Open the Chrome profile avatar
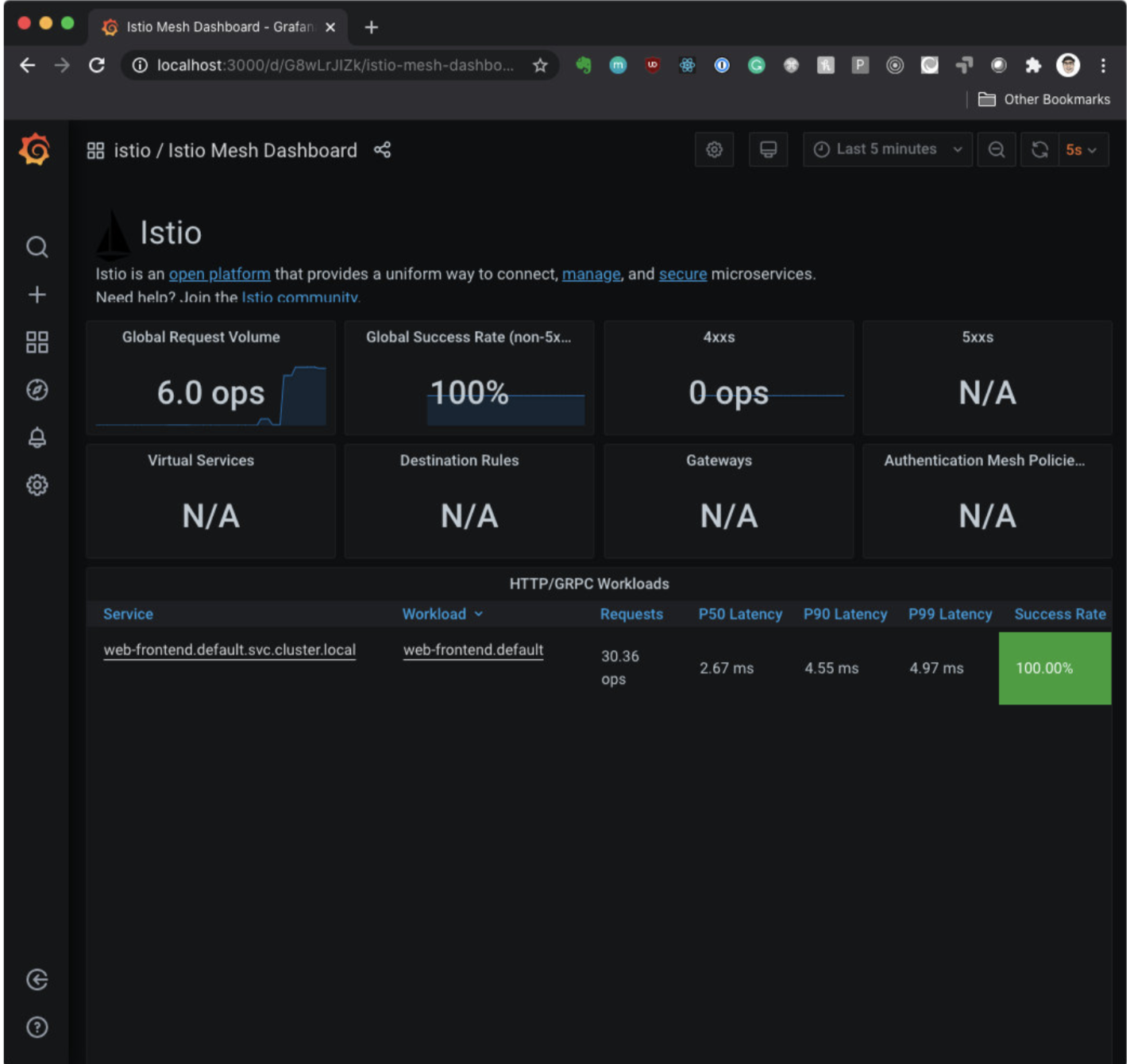Viewport: 1134px width, 1064px height. 1068,65
